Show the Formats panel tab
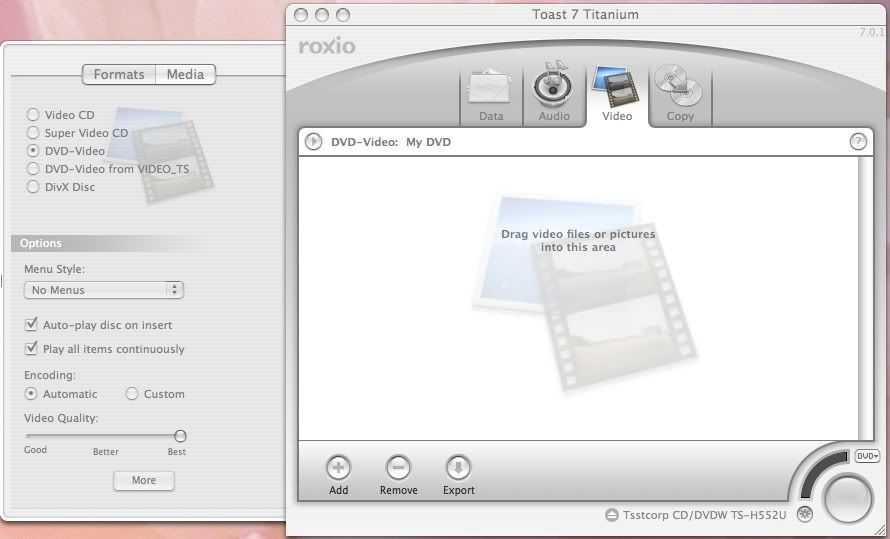The height and width of the screenshot is (539, 890). (119, 74)
